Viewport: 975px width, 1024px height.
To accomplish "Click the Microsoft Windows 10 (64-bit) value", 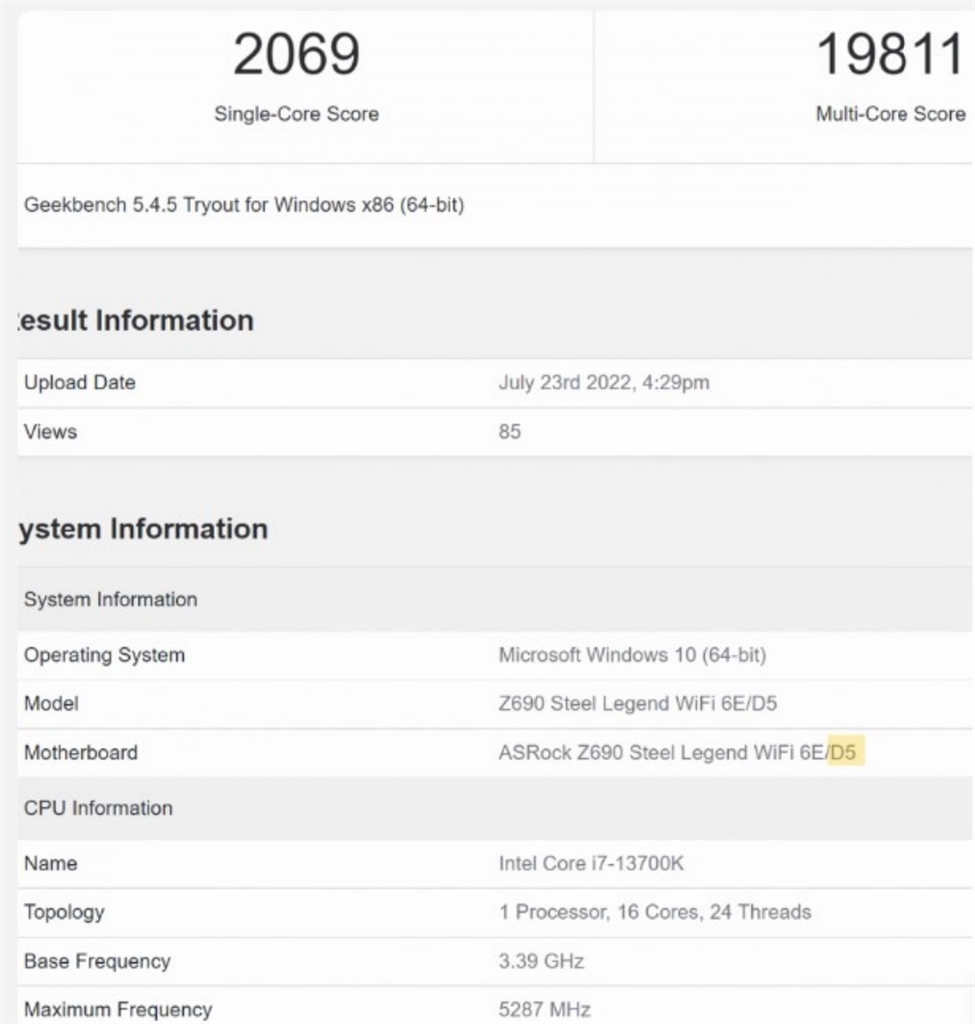I will point(632,656).
